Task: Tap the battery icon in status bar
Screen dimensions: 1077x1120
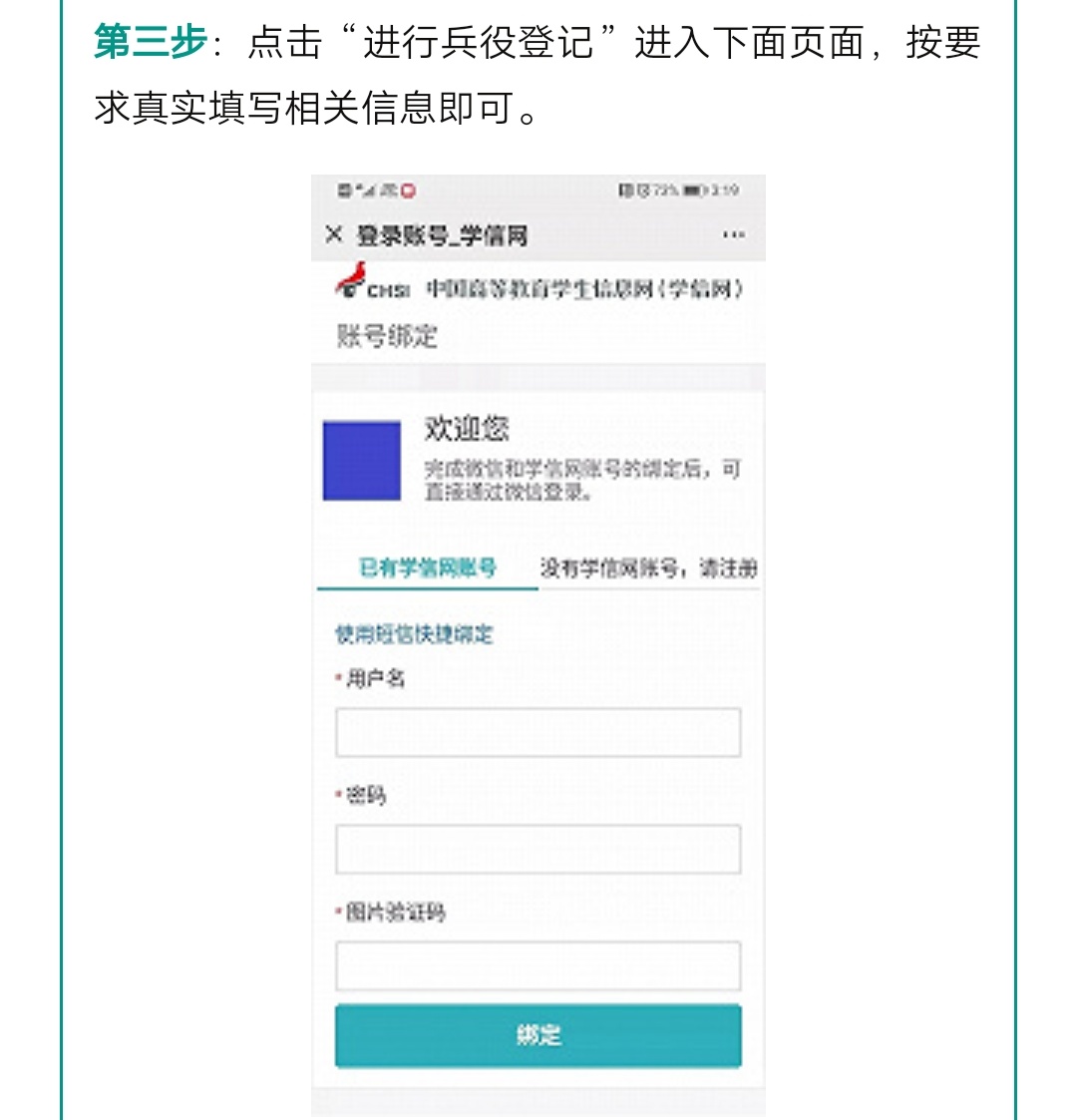Action: 693,189
